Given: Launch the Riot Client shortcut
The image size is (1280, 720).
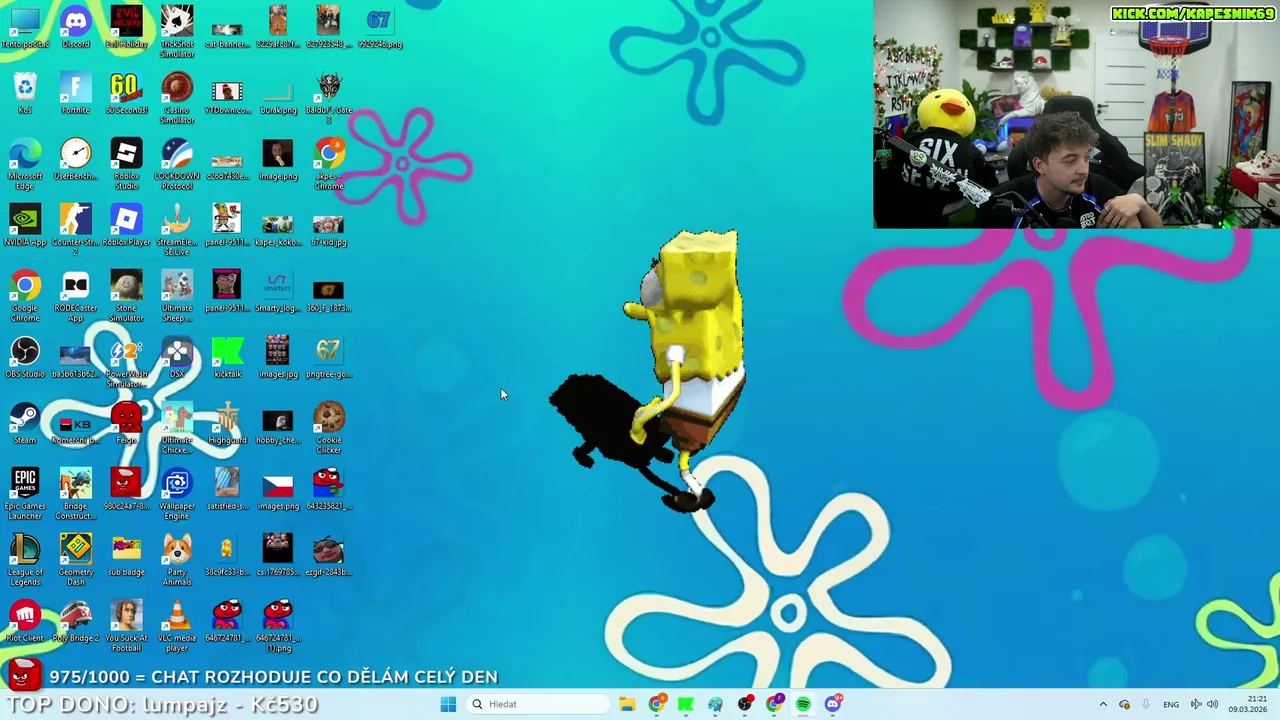Looking at the screenshot, I should click(x=25, y=621).
